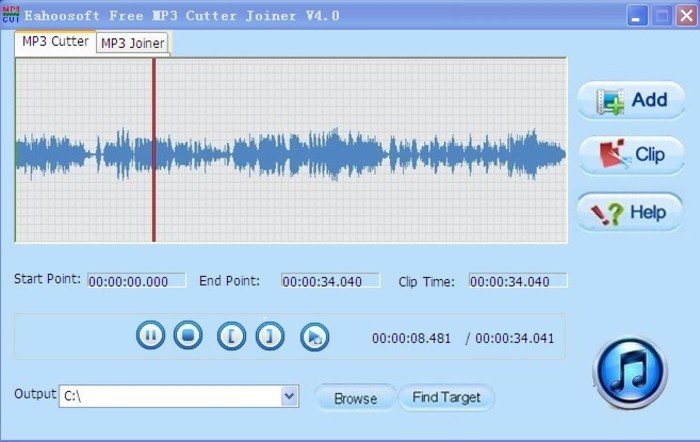Browse for an output folder
The height and width of the screenshot is (442, 700).
tap(355, 398)
